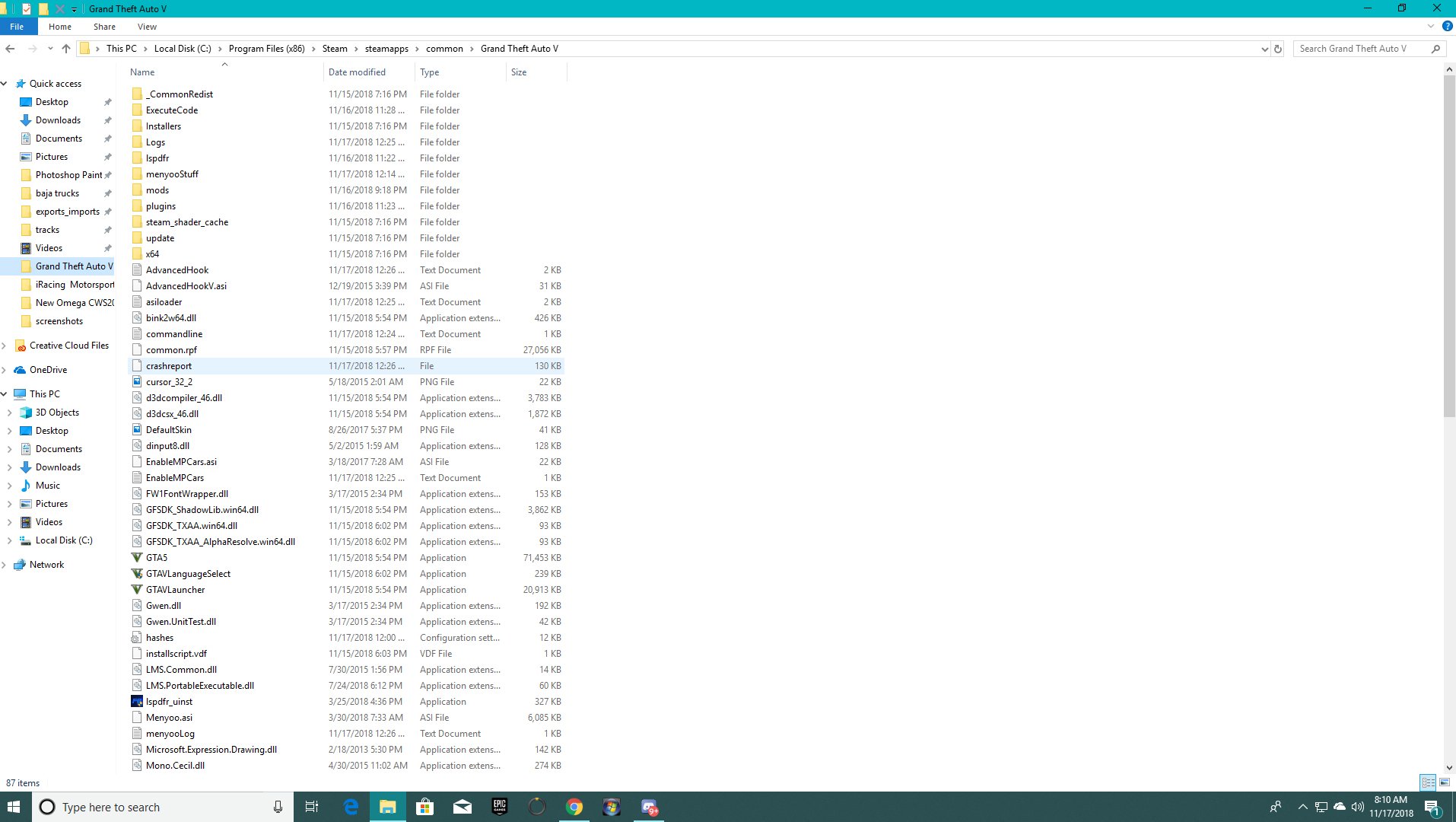Image resolution: width=1456 pixels, height=822 pixels.
Task: Expand the Network tree node
Action: pos(5,565)
